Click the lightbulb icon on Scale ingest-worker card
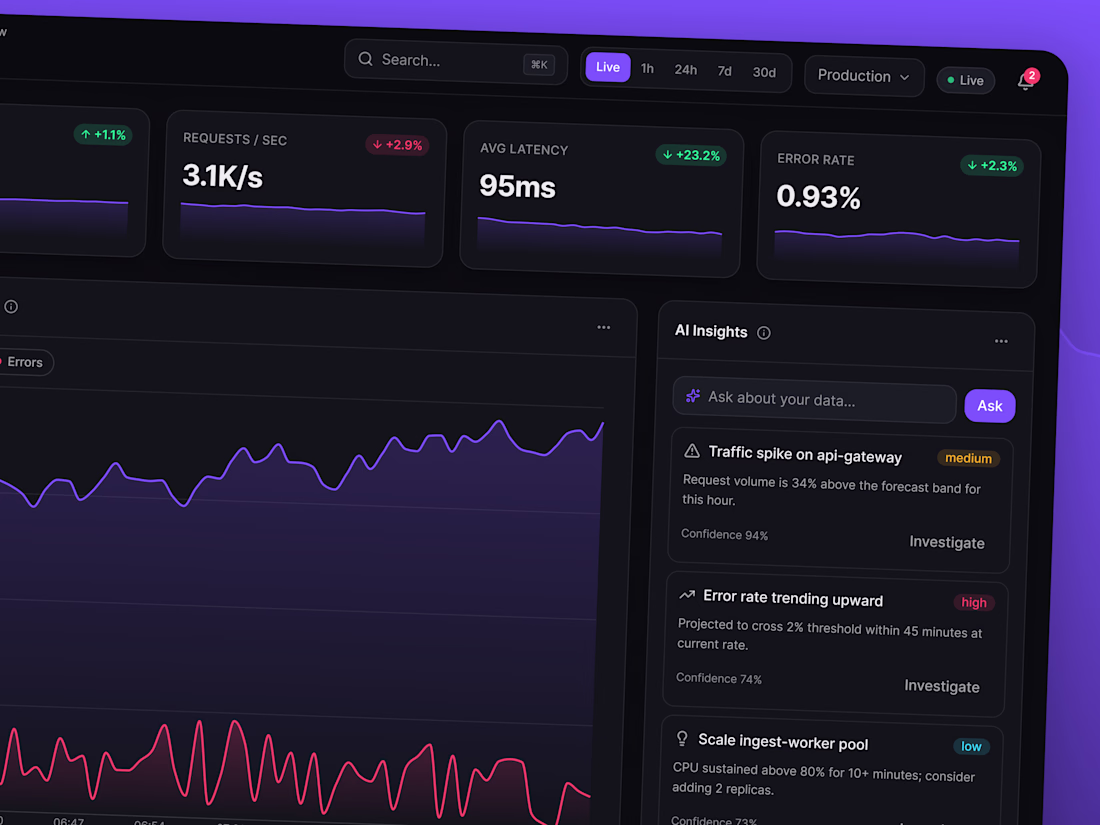Screen dimensions: 1100x825 pyautogui.click(x=682, y=738)
